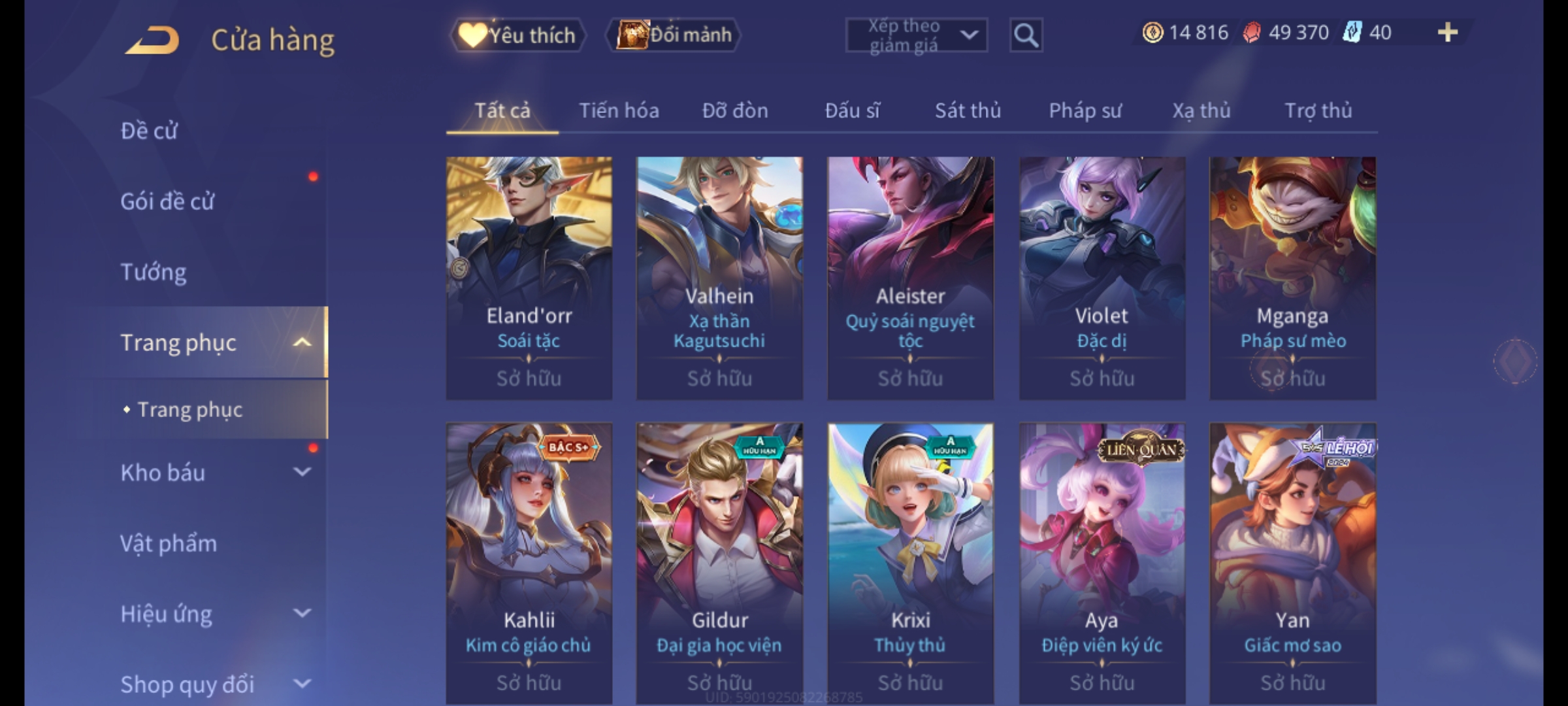This screenshot has height=706, width=1568.
Task: Open Đổi mảnh fragment exchange
Action: (x=674, y=35)
